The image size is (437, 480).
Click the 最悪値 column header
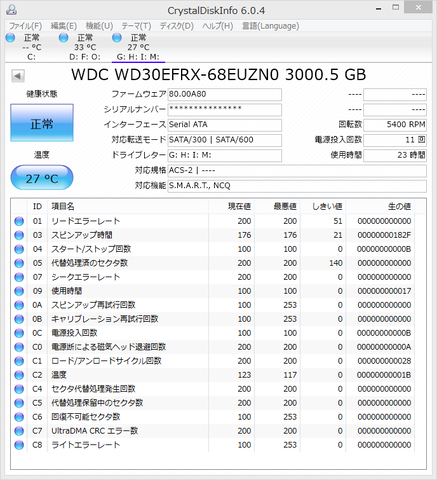pos(277,206)
